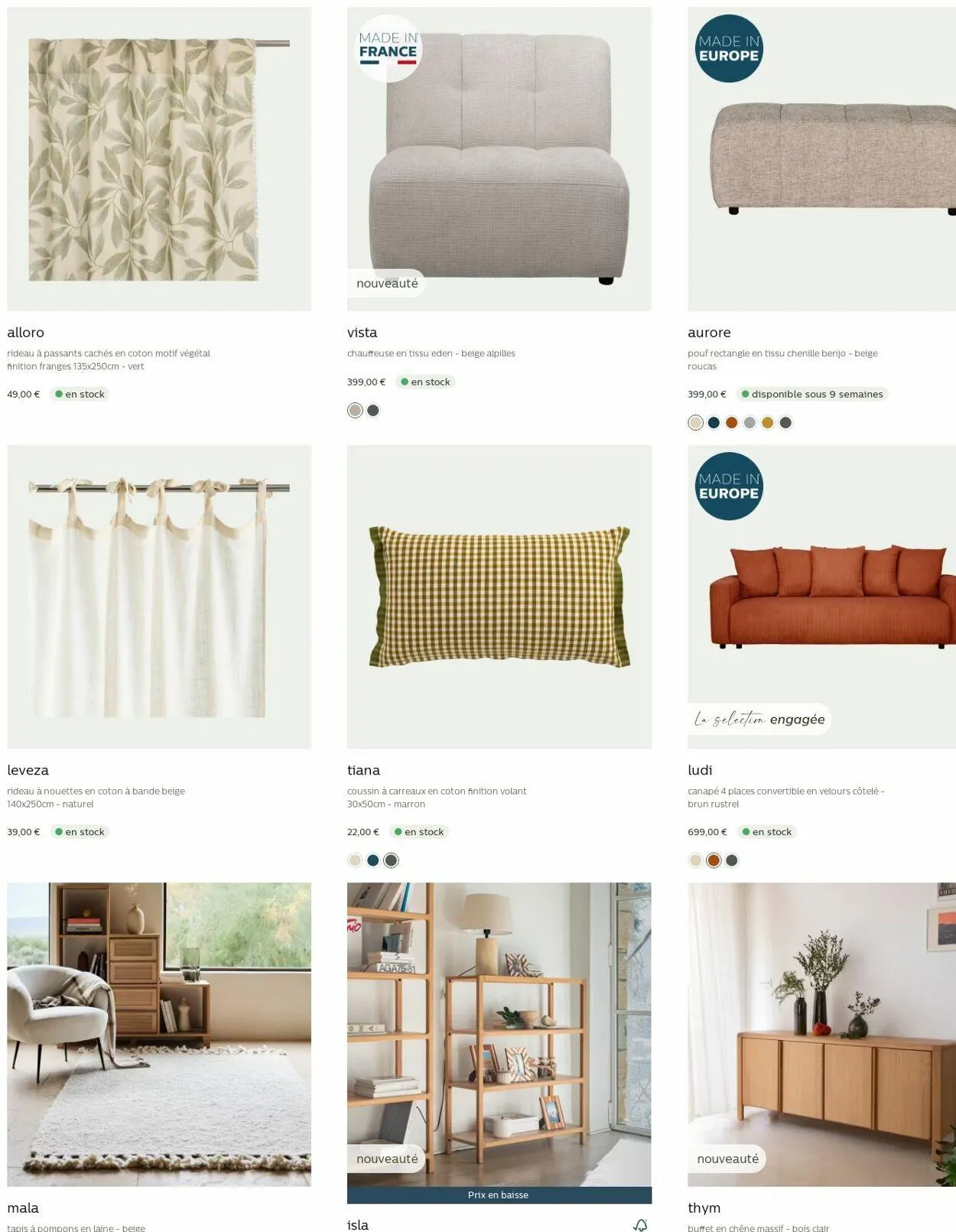Viewport: 956px width, 1232px height.
Task: Click the tiana checkered cushion image
Action: pyautogui.click(x=499, y=597)
